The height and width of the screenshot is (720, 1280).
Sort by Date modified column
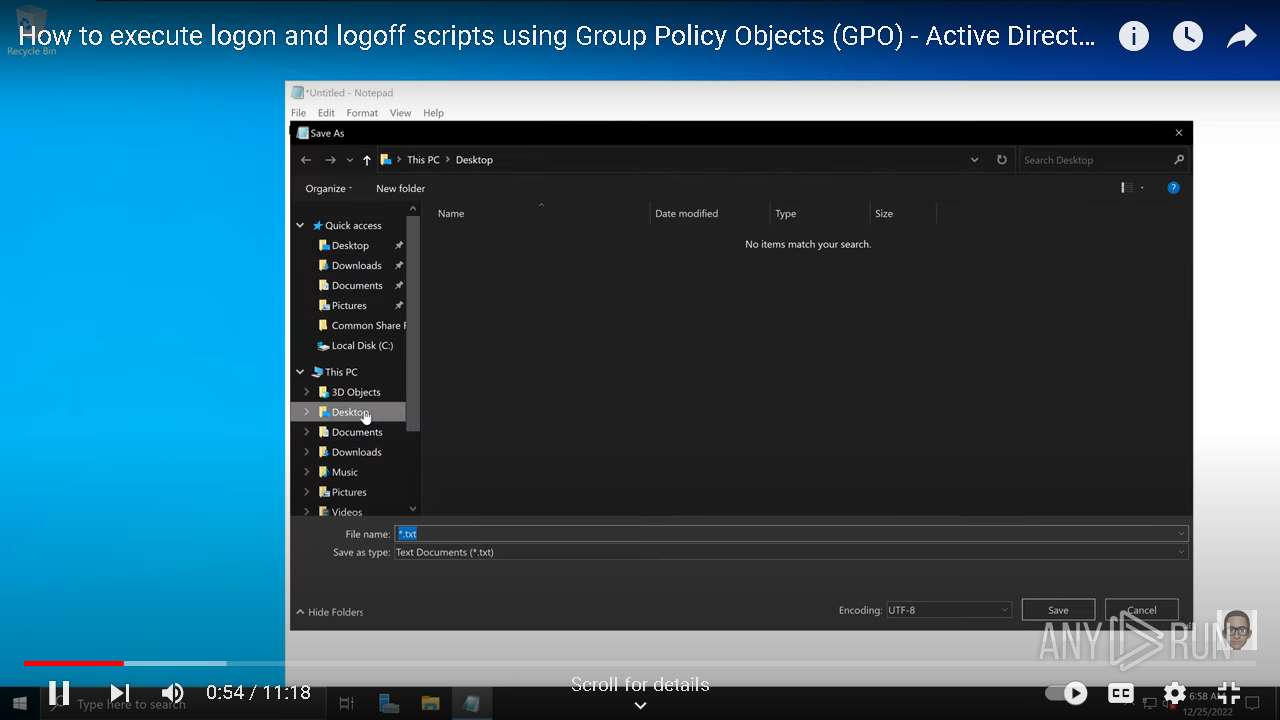click(x=686, y=213)
